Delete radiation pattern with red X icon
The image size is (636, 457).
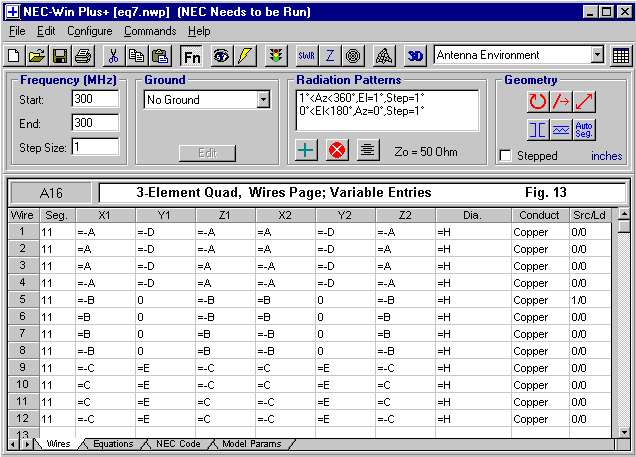[337, 150]
